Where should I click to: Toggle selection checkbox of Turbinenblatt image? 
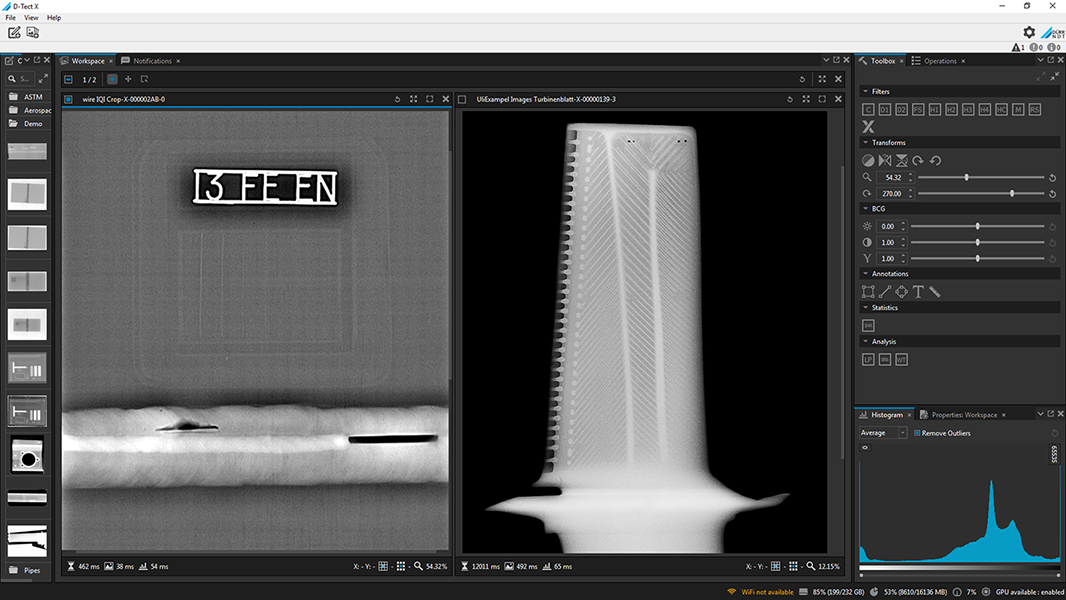pyautogui.click(x=462, y=99)
